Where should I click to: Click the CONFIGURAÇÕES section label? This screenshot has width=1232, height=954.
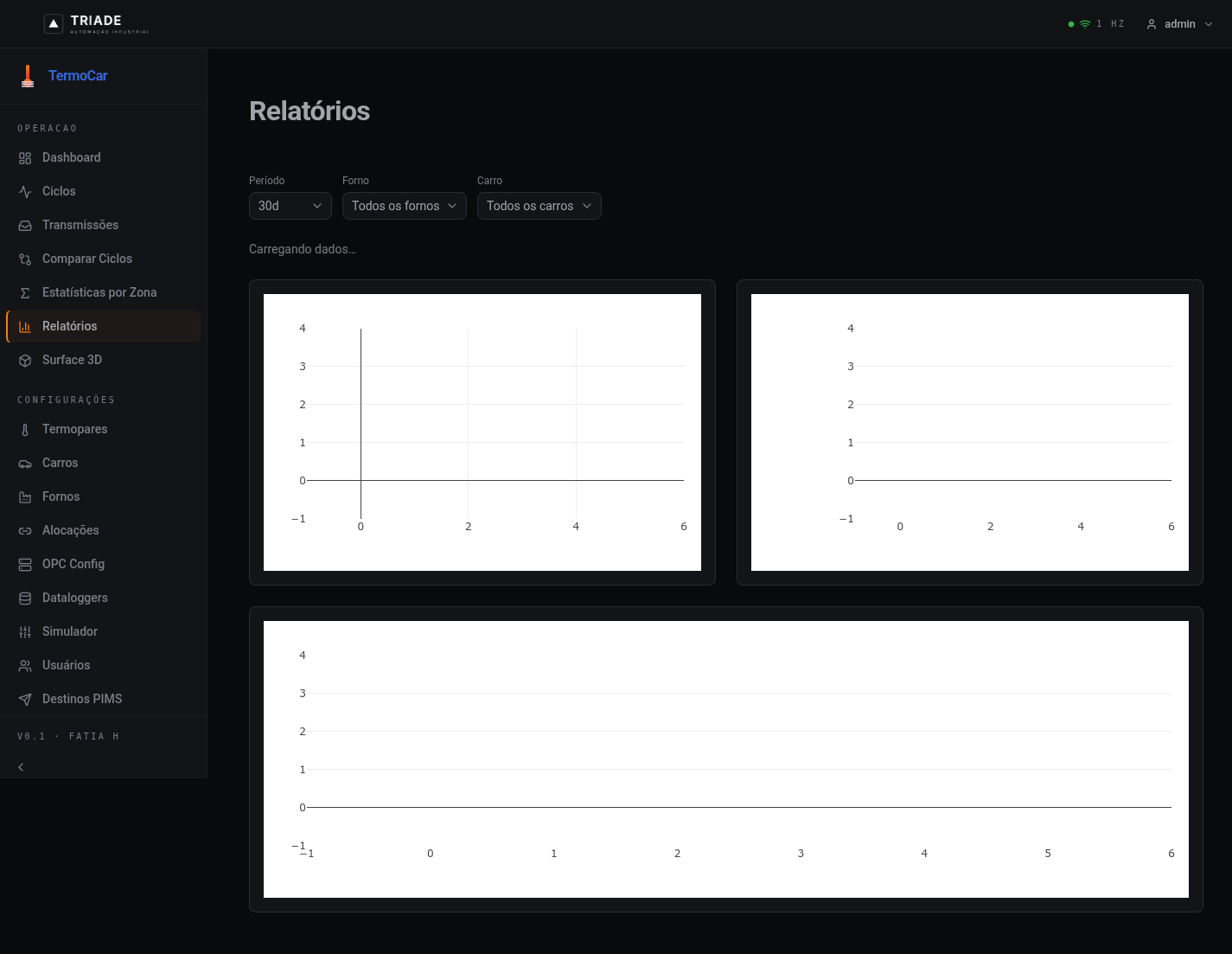tap(67, 400)
